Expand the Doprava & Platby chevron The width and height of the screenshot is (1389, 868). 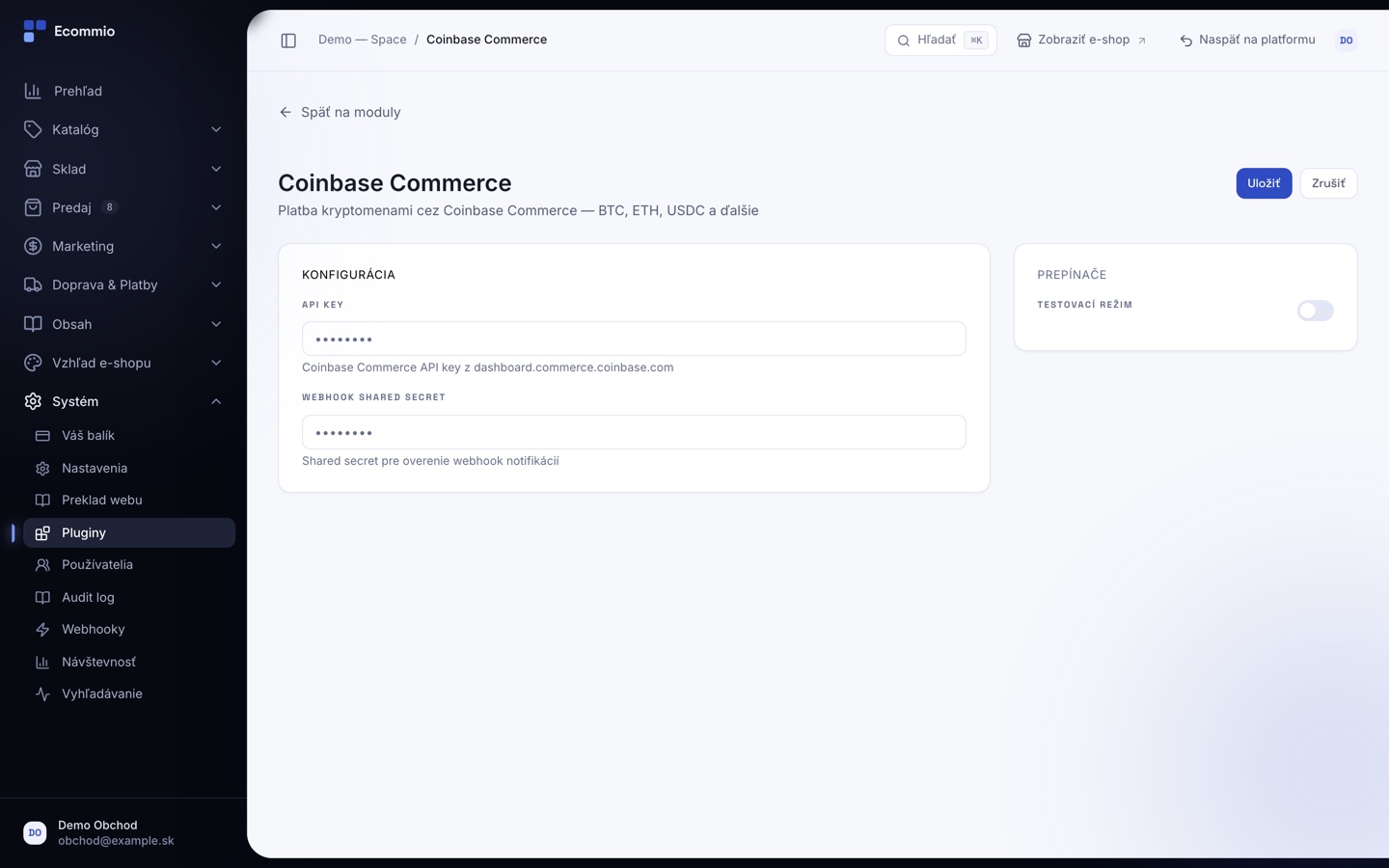tap(216, 285)
